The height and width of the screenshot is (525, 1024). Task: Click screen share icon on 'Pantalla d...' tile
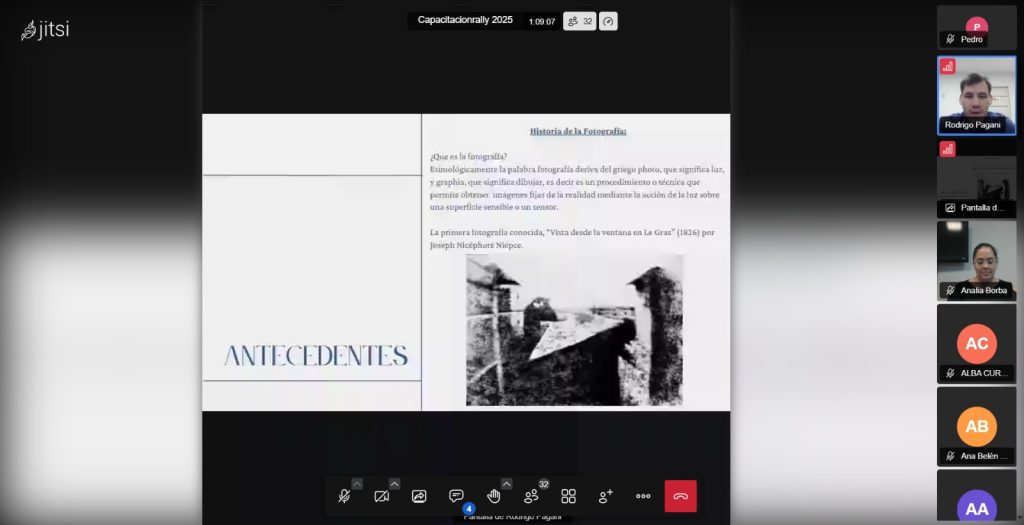950,208
